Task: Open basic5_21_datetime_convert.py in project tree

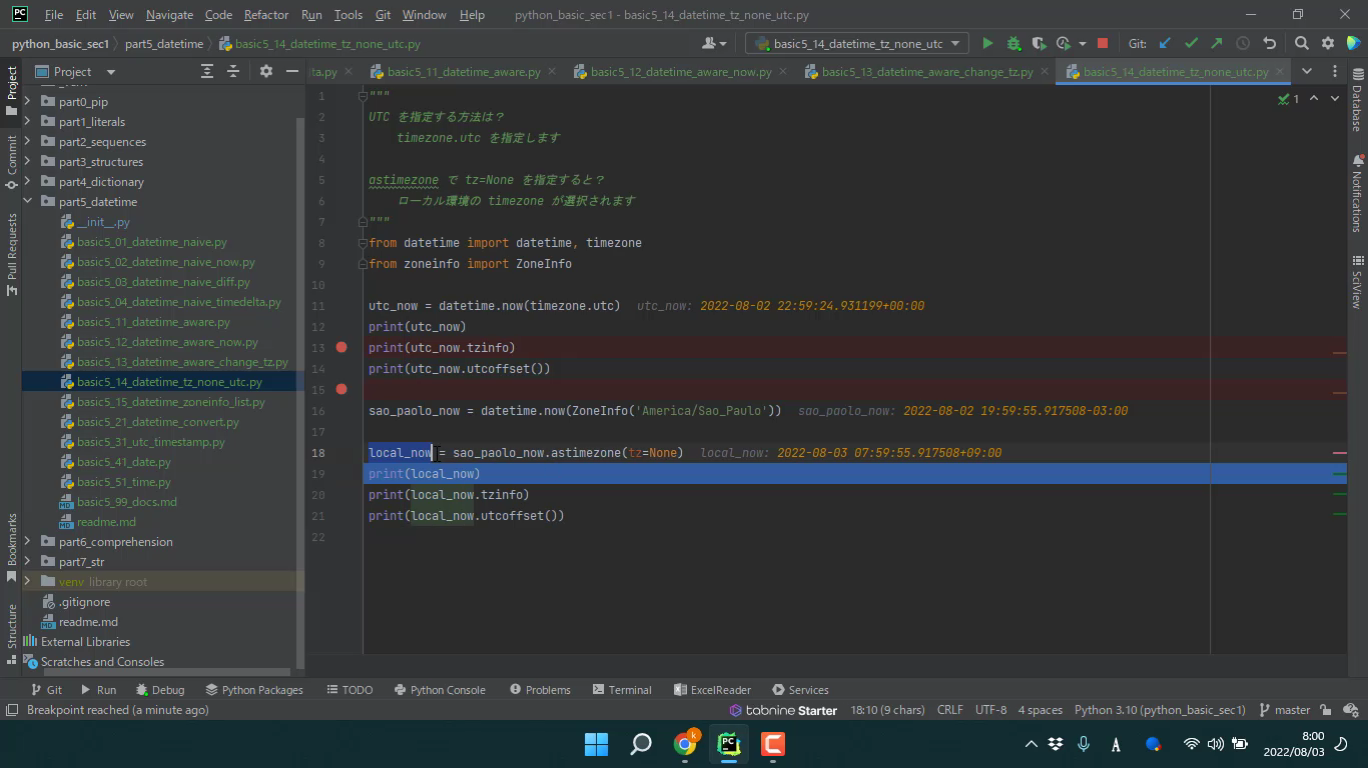Action: click(158, 422)
